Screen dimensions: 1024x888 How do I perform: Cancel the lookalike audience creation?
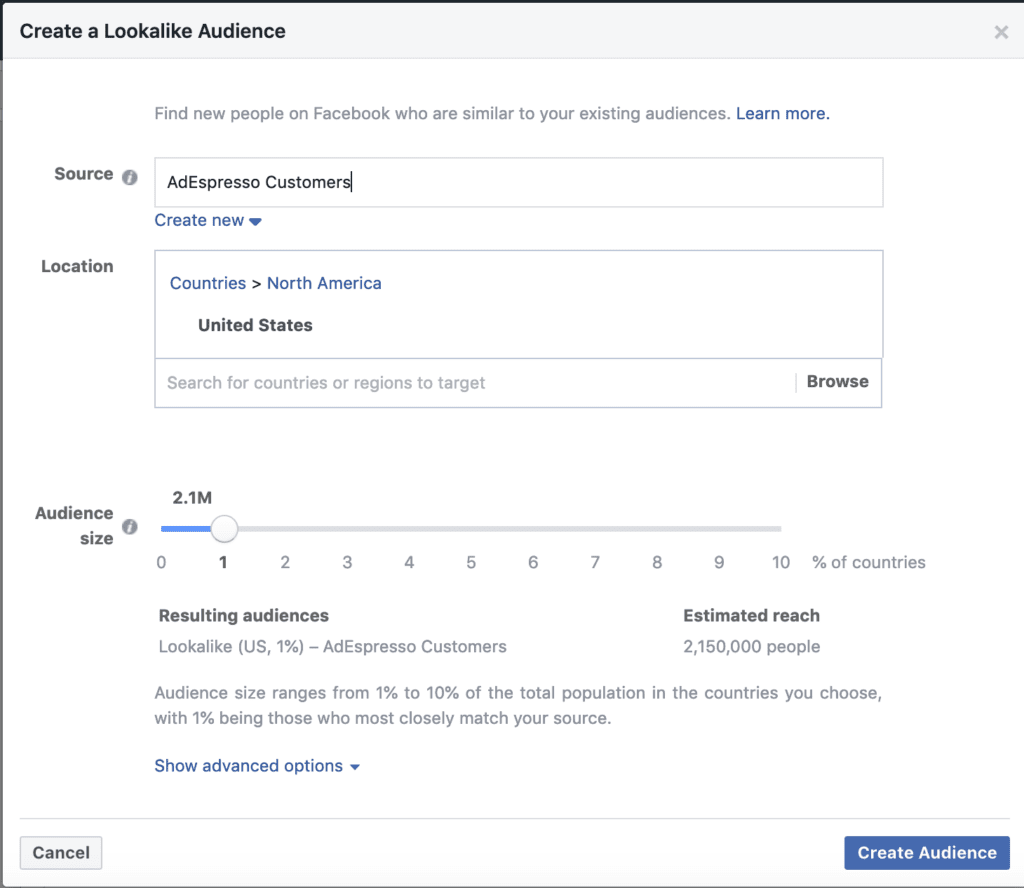(60, 852)
